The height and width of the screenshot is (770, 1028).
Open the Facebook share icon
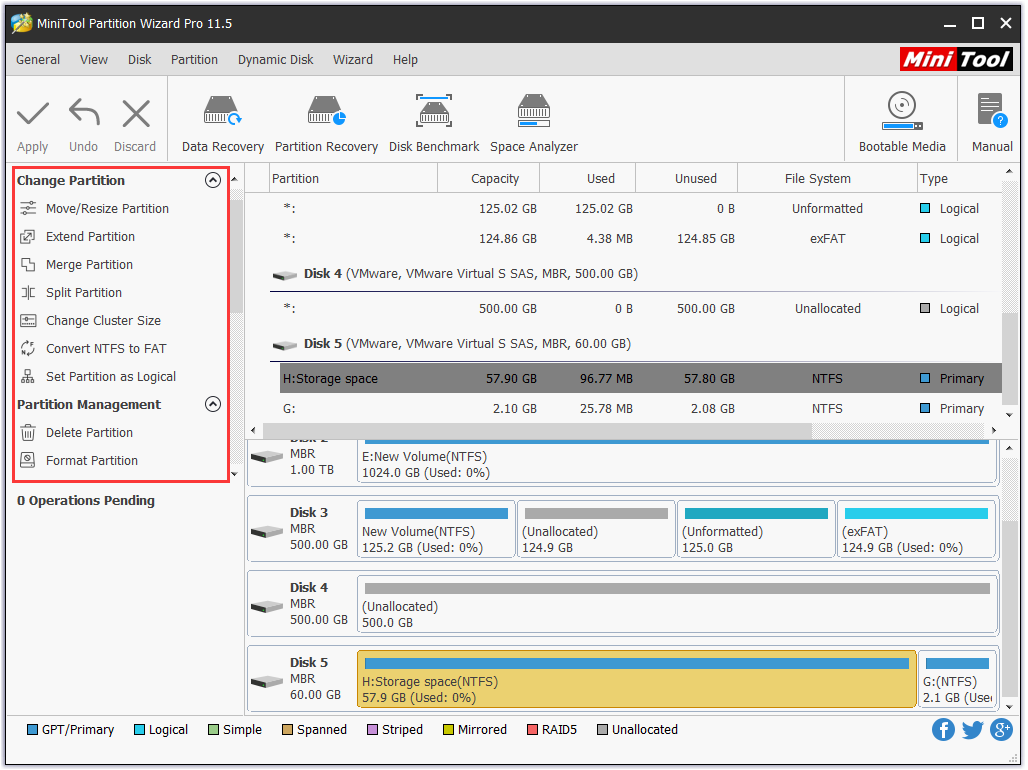click(x=943, y=729)
